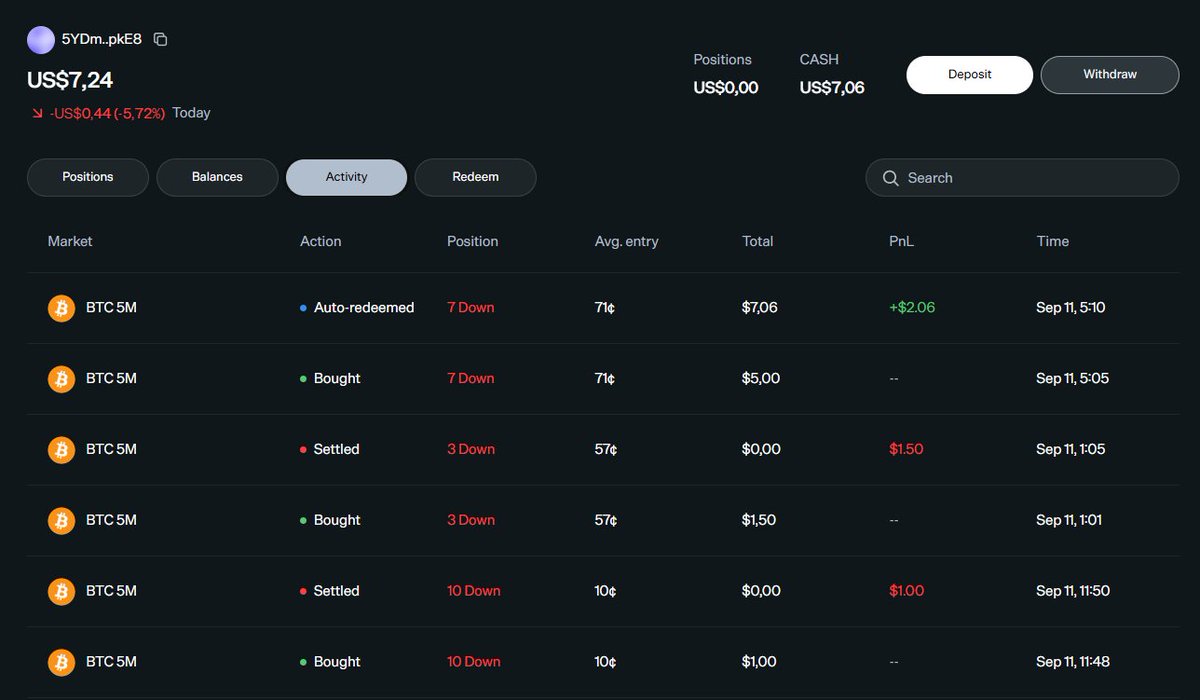Click 7 Down in the Auto-redeemed row
Image resolution: width=1200 pixels, height=700 pixels.
tap(471, 308)
